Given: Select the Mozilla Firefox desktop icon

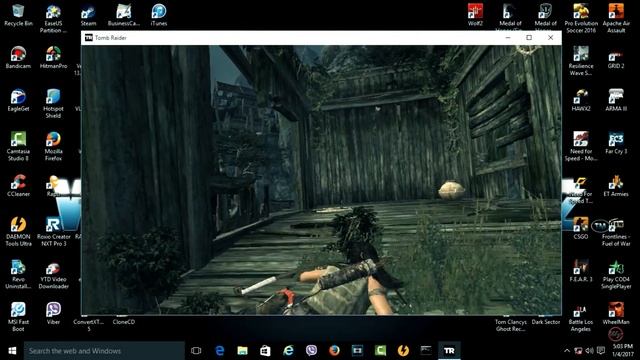Looking at the screenshot, I should coord(53,147).
